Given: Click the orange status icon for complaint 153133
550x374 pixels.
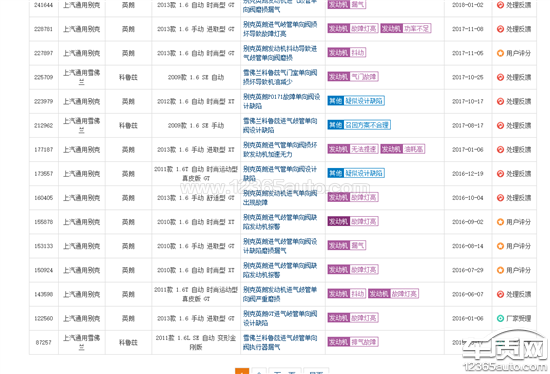Looking at the screenshot, I should (501, 246).
